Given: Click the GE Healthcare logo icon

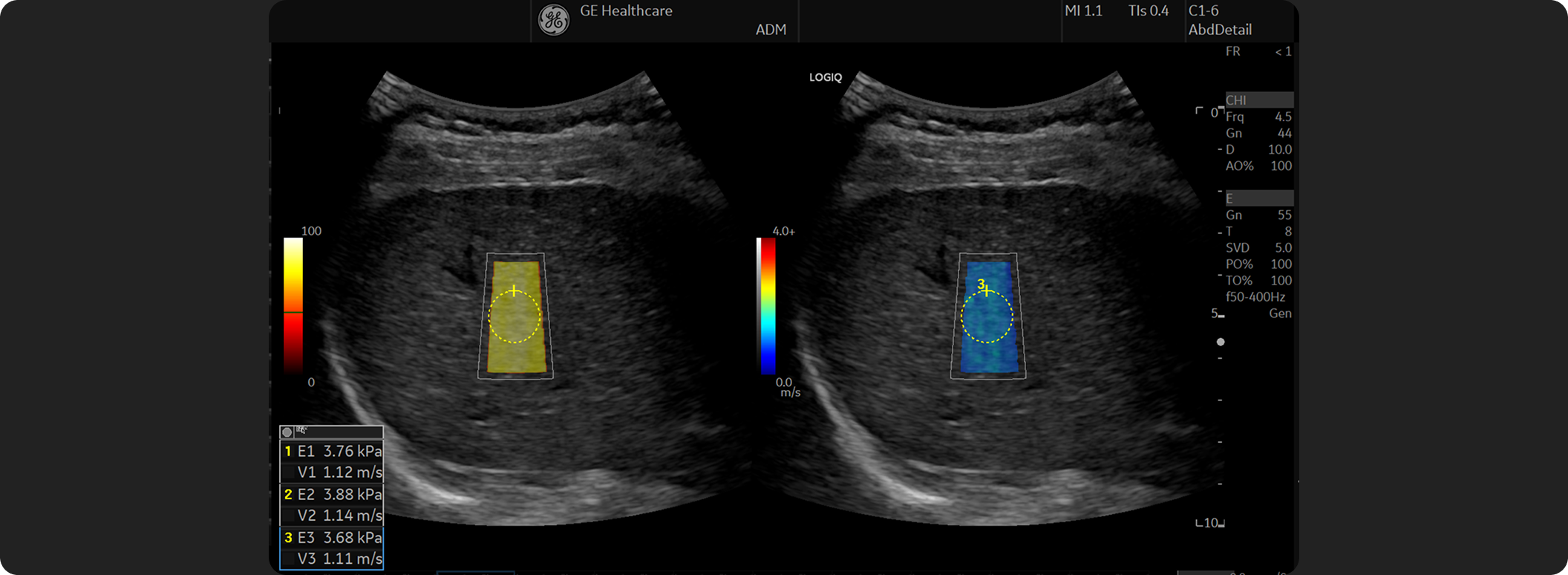Looking at the screenshot, I should 554,20.
